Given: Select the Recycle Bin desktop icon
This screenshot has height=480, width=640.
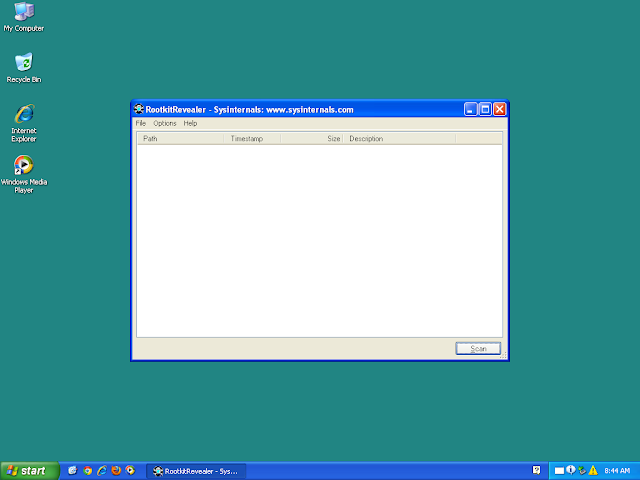Looking at the screenshot, I should (24, 68).
